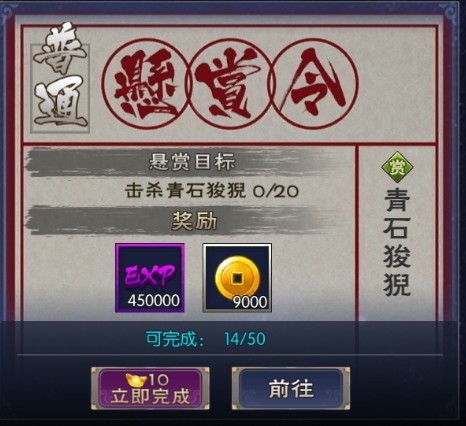The width and height of the screenshot is (466, 426).
Task: Click the red 令 seal circle
Action: [x=315, y=84]
